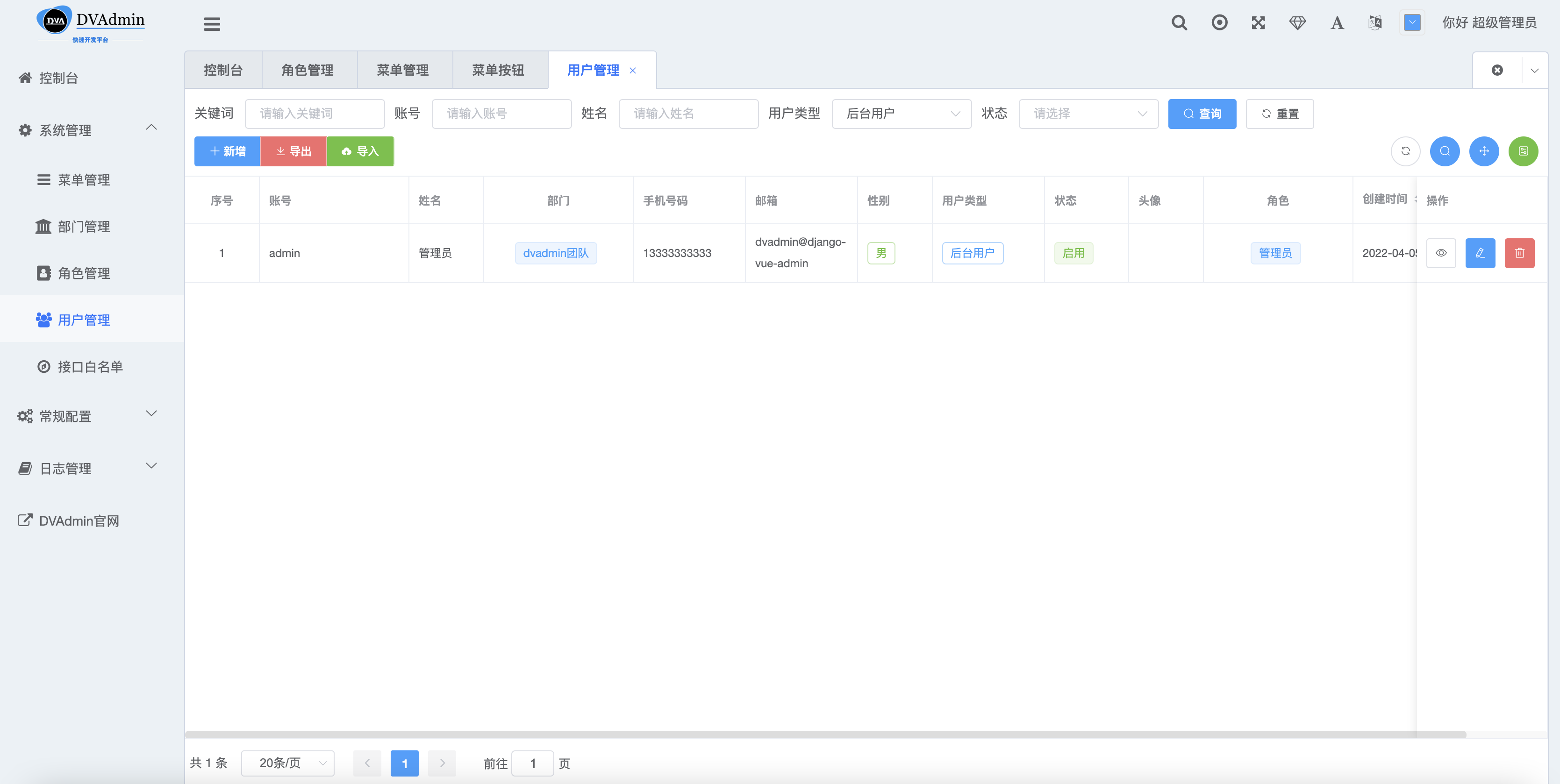Open 部门管理 in the sidebar menu

[x=84, y=227]
